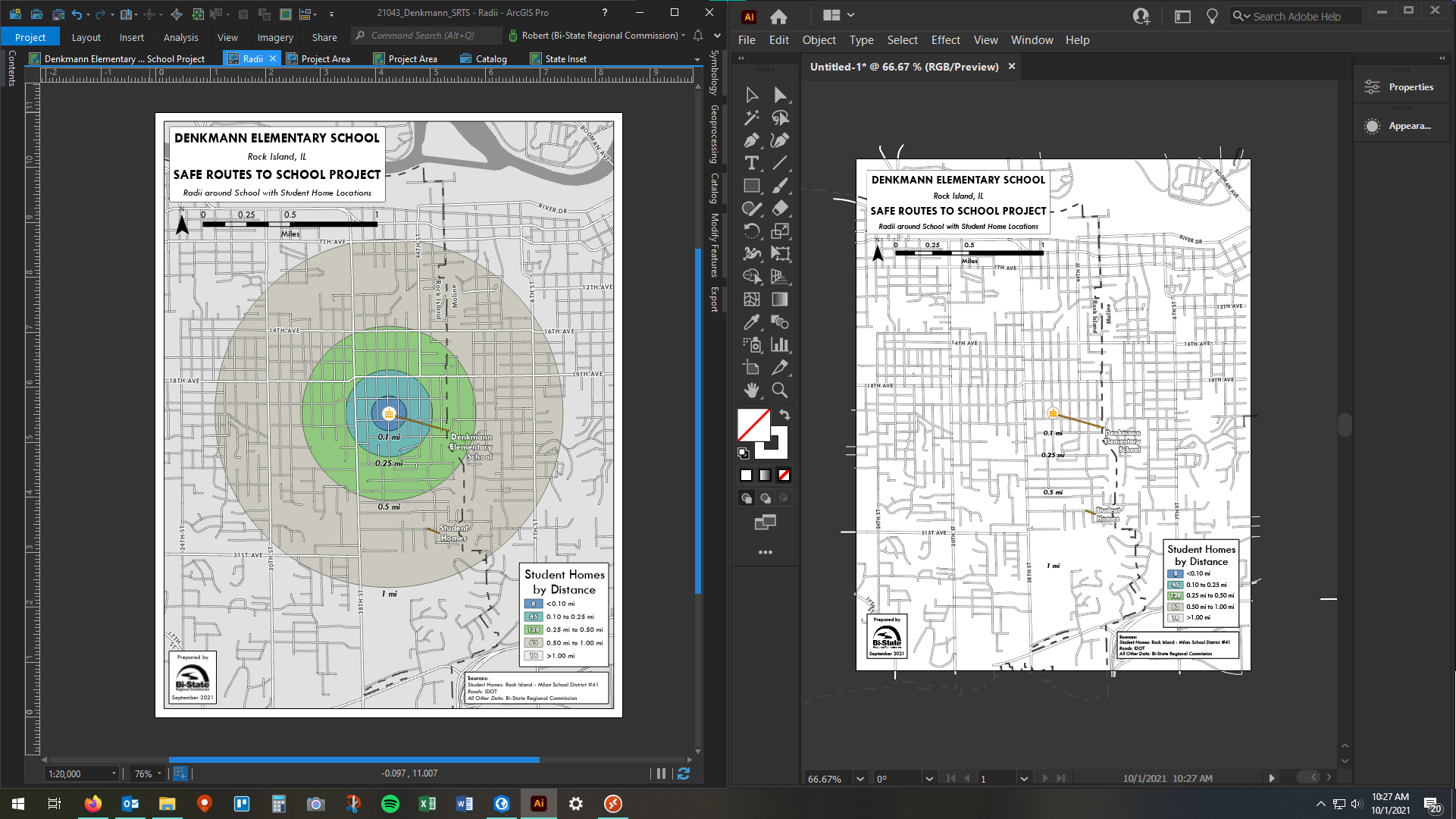Pick the Gradient tool

pyautogui.click(x=779, y=300)
